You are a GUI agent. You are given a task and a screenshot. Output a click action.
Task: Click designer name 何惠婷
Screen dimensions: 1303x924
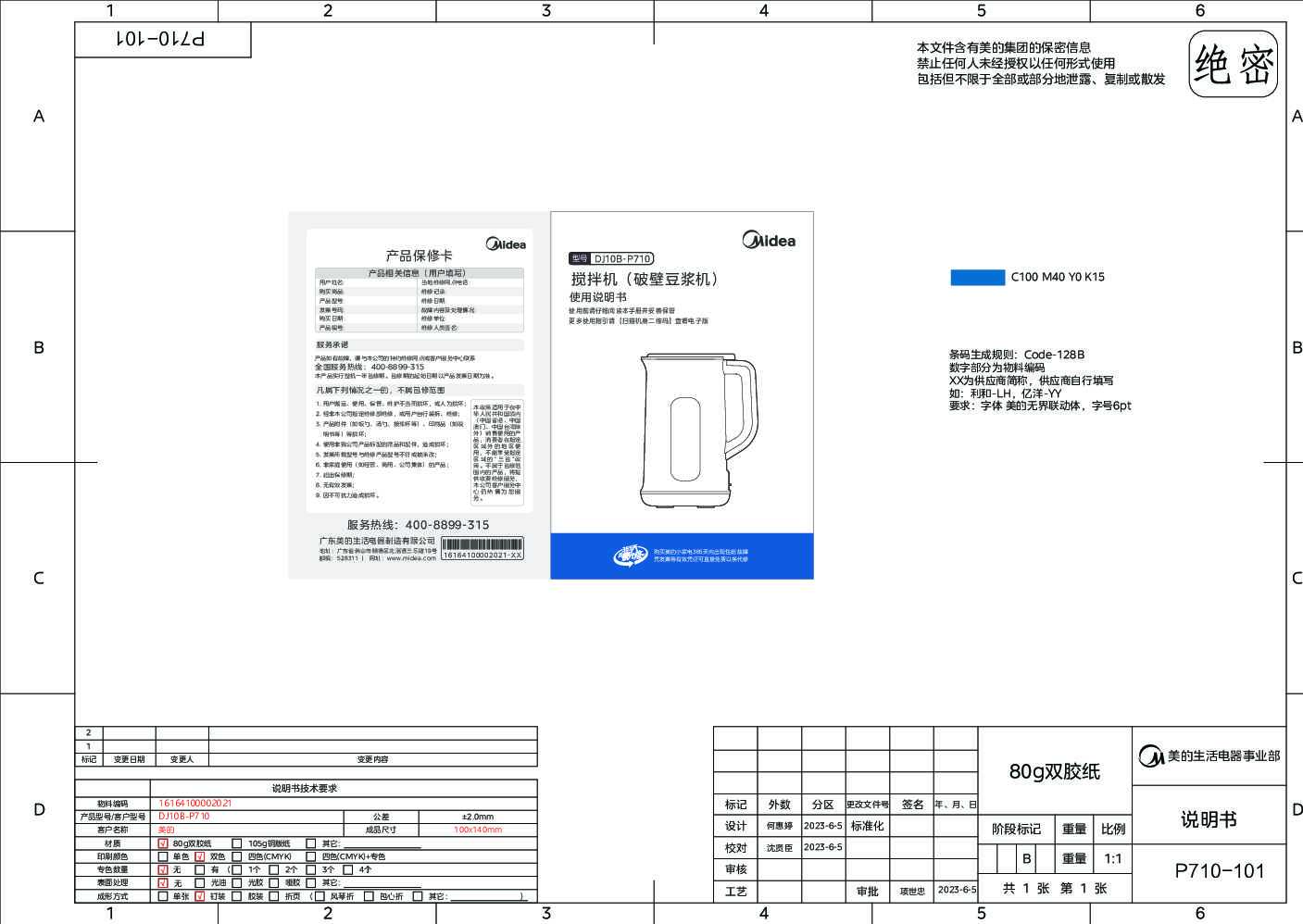coord(780,825)
